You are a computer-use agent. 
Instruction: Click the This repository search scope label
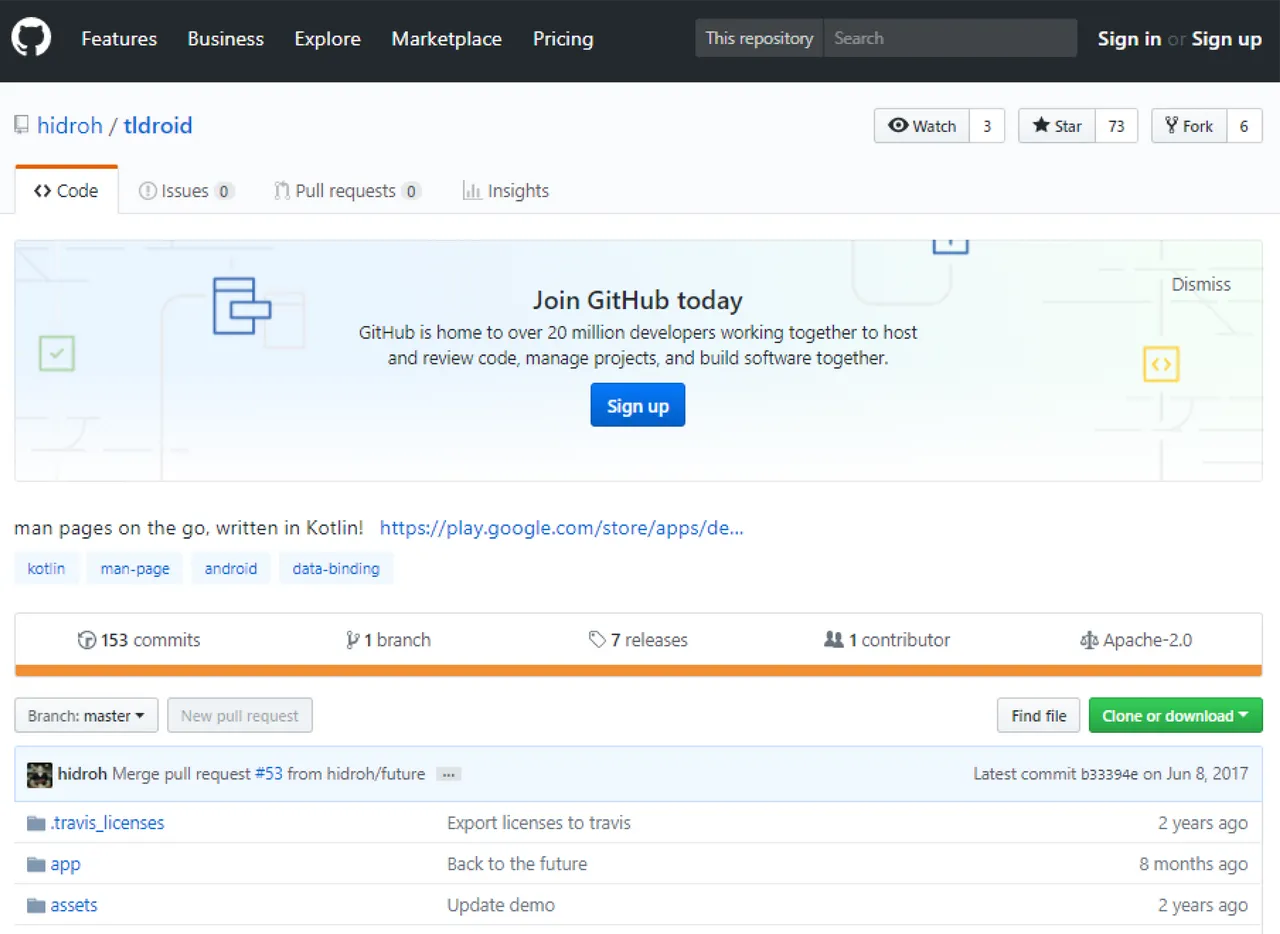759,38
